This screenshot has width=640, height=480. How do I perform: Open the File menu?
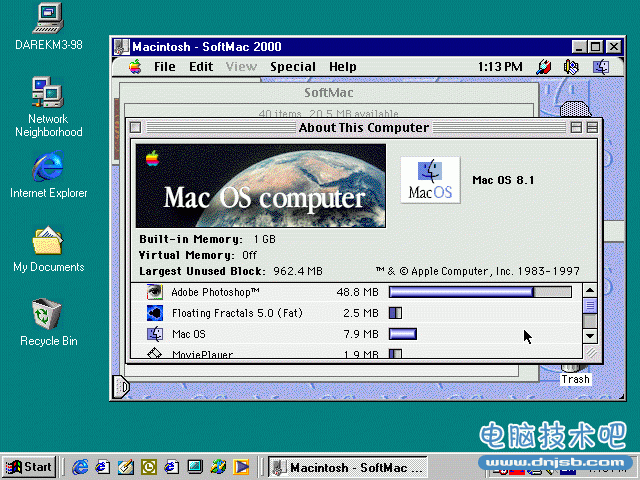[x=165, y=67]
